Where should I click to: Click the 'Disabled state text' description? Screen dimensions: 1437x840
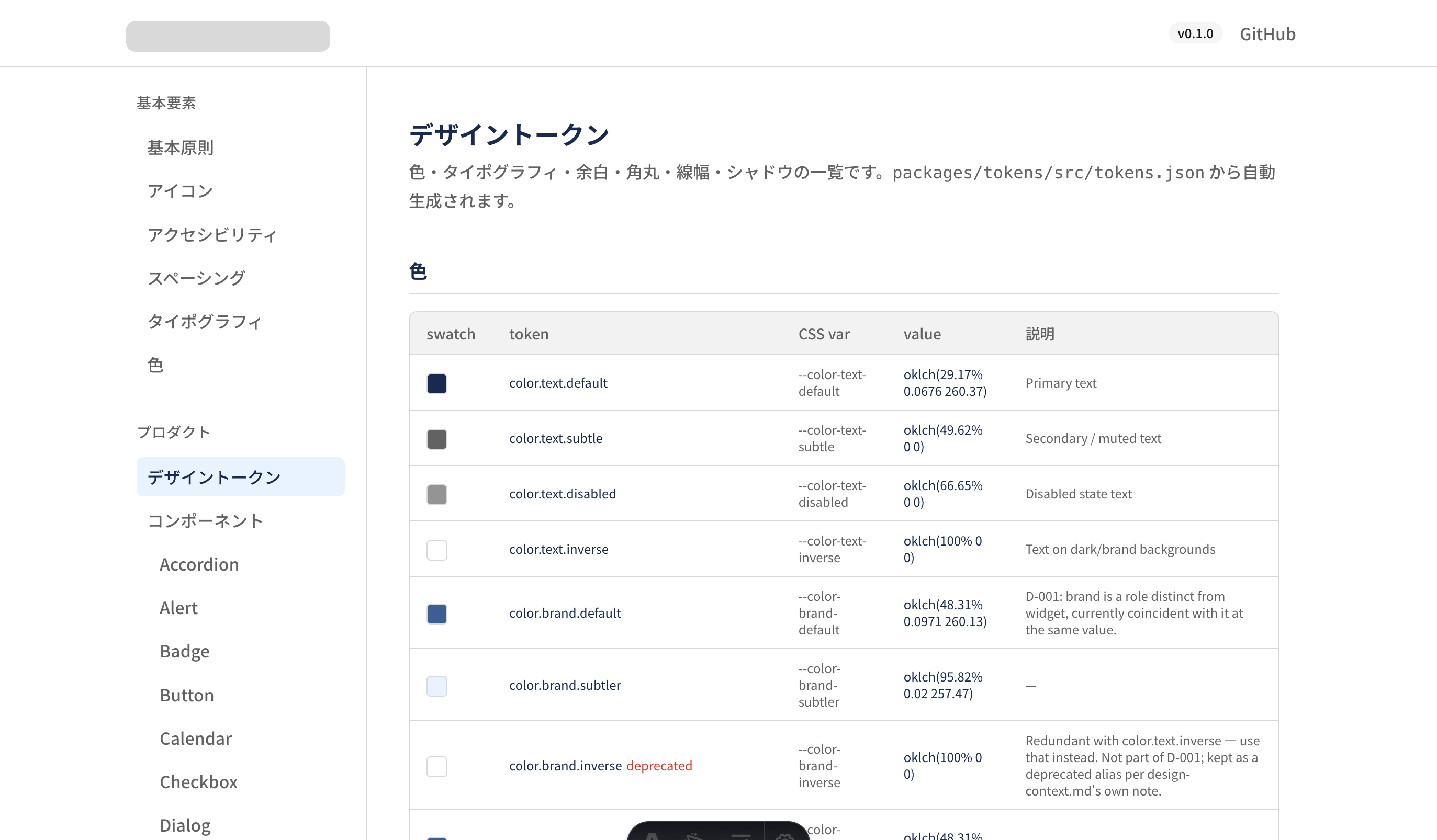[1079, 494]
